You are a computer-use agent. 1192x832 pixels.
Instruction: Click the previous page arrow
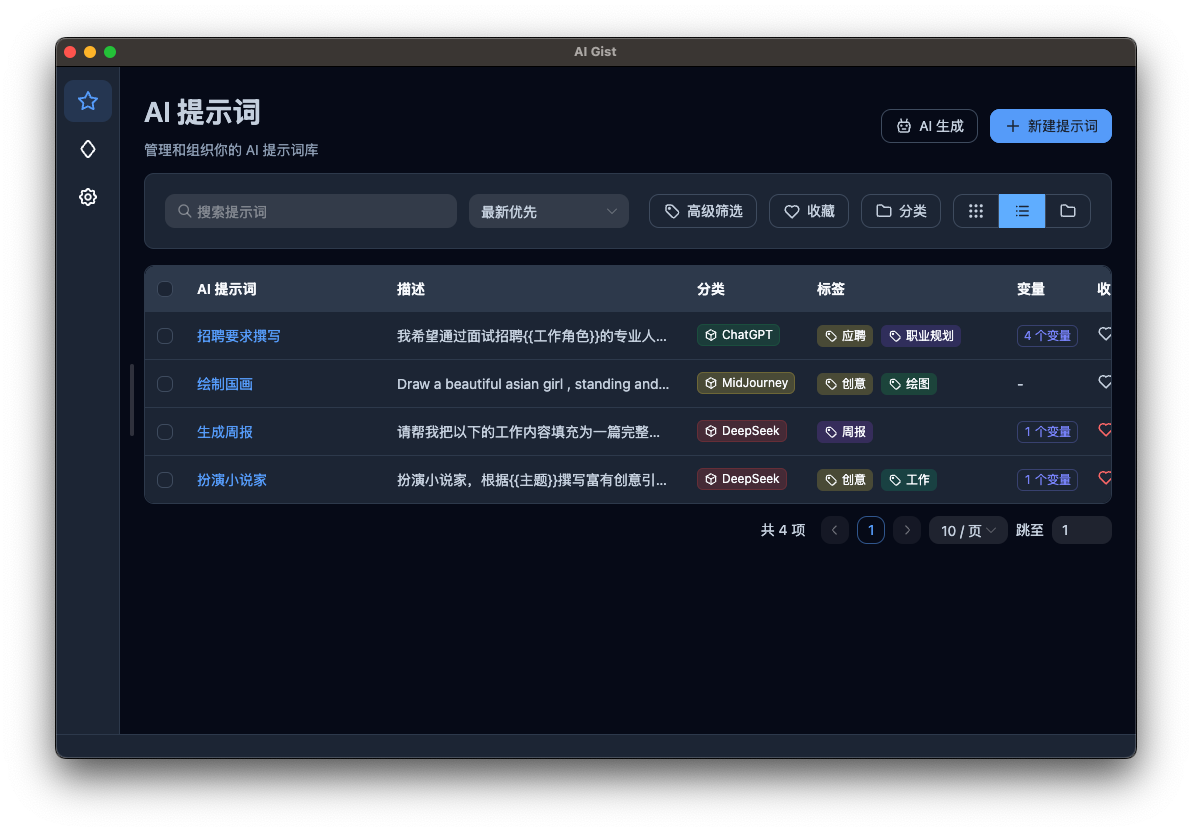point(834,530)
